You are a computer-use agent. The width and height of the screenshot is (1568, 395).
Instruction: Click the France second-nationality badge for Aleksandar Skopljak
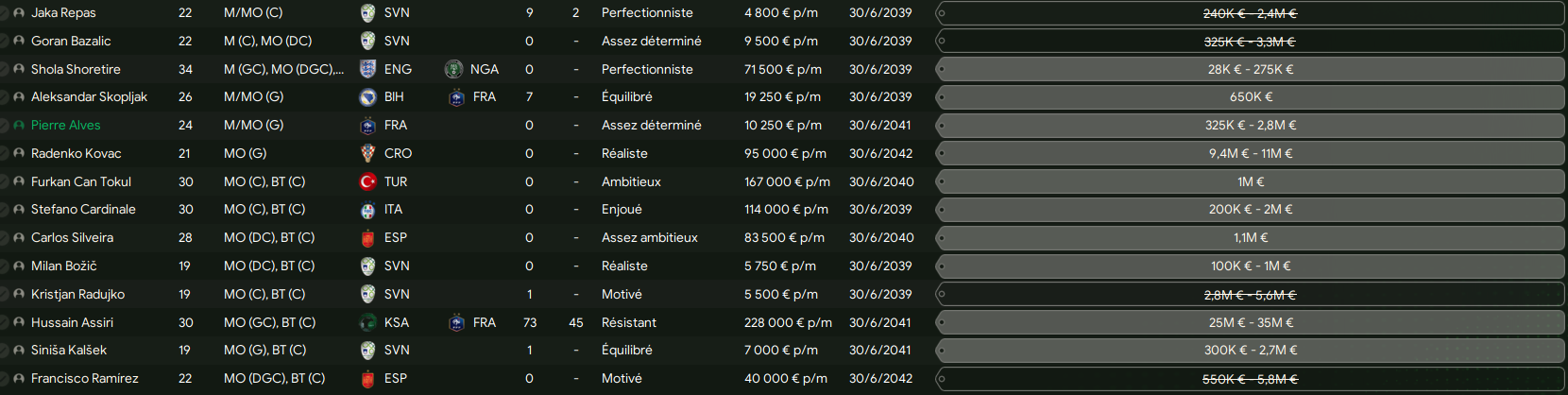click(456, 97)
